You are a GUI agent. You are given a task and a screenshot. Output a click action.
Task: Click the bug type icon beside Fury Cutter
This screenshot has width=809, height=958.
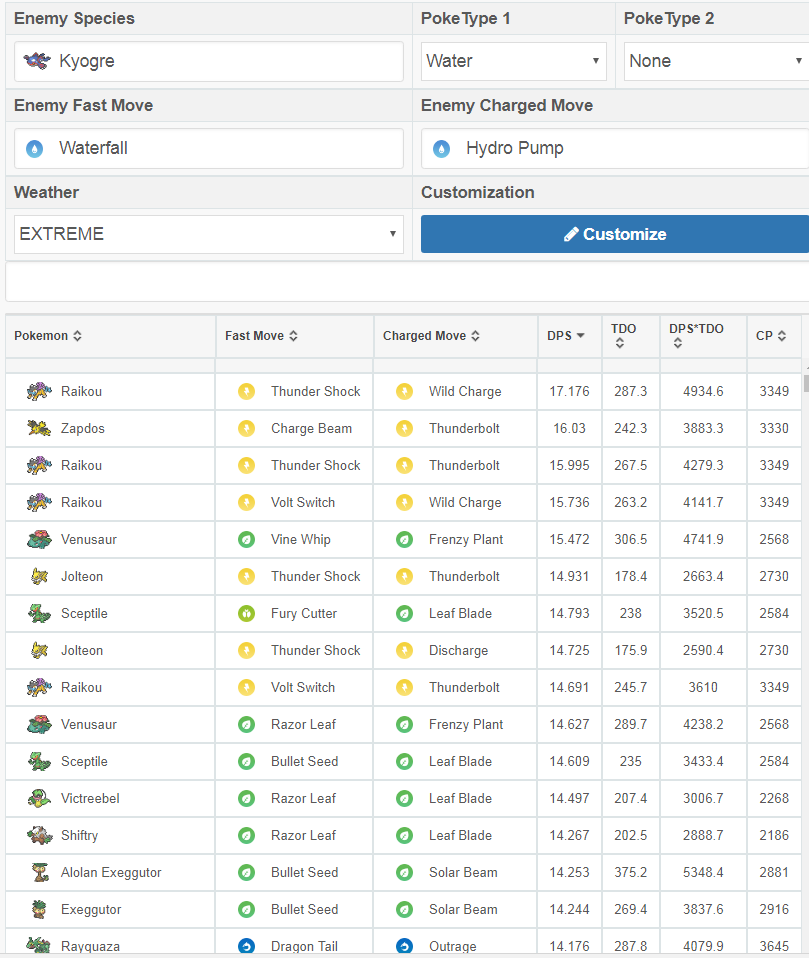(246, 613)
